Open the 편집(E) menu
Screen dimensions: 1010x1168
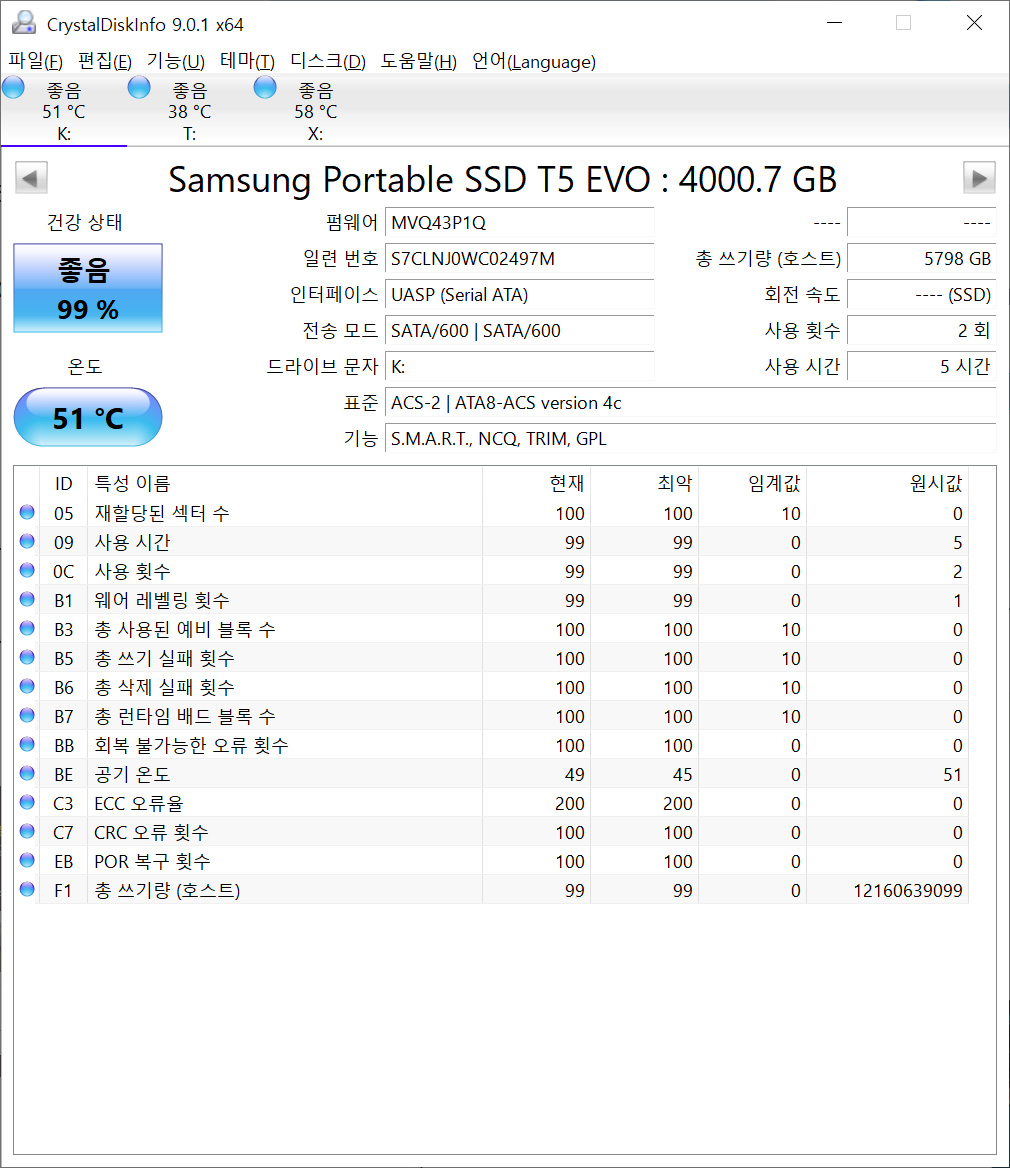(x=104, y=62)
